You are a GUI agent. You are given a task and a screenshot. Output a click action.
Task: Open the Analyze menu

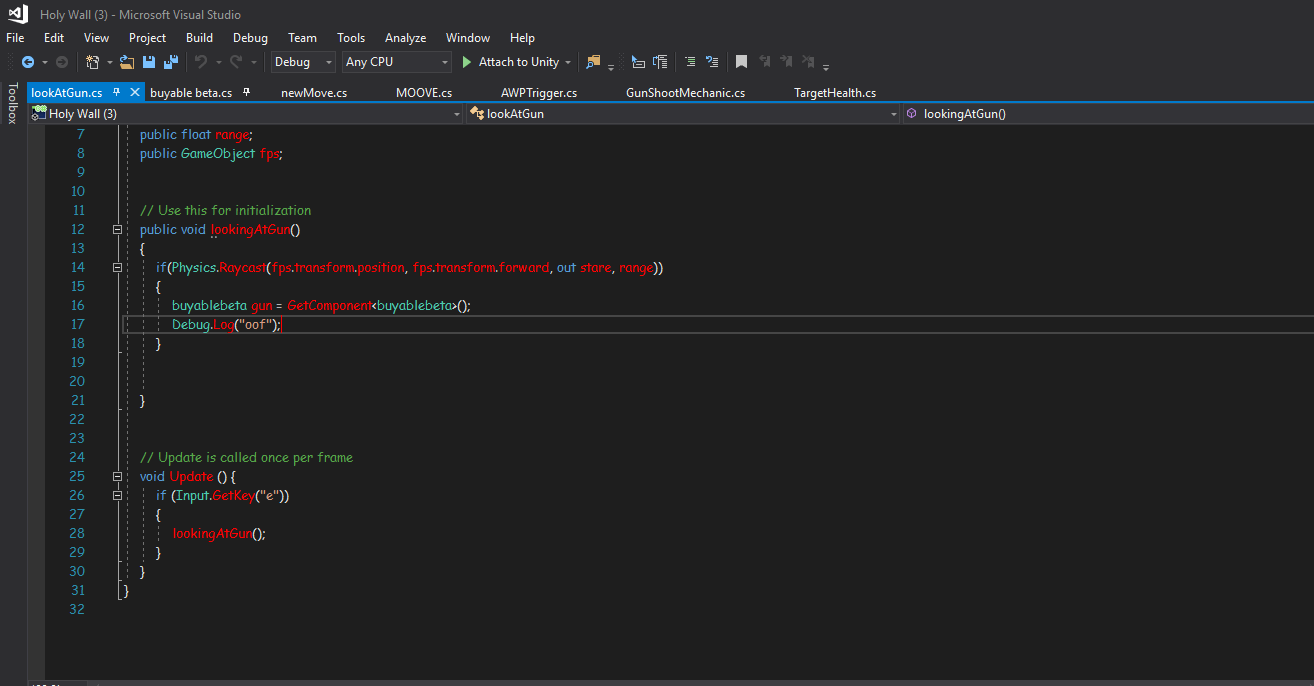pos(405,38)
